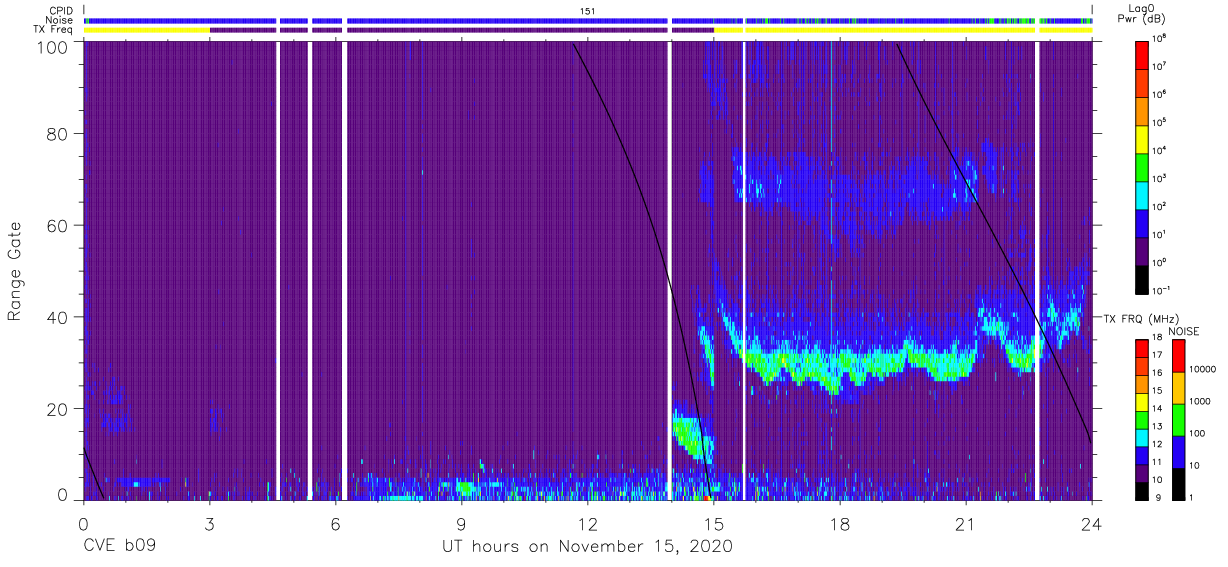The height and width of the screenshot is (567, 1228).
Task: Click the white data gap bar just before 14 UT
Action: 669,270
